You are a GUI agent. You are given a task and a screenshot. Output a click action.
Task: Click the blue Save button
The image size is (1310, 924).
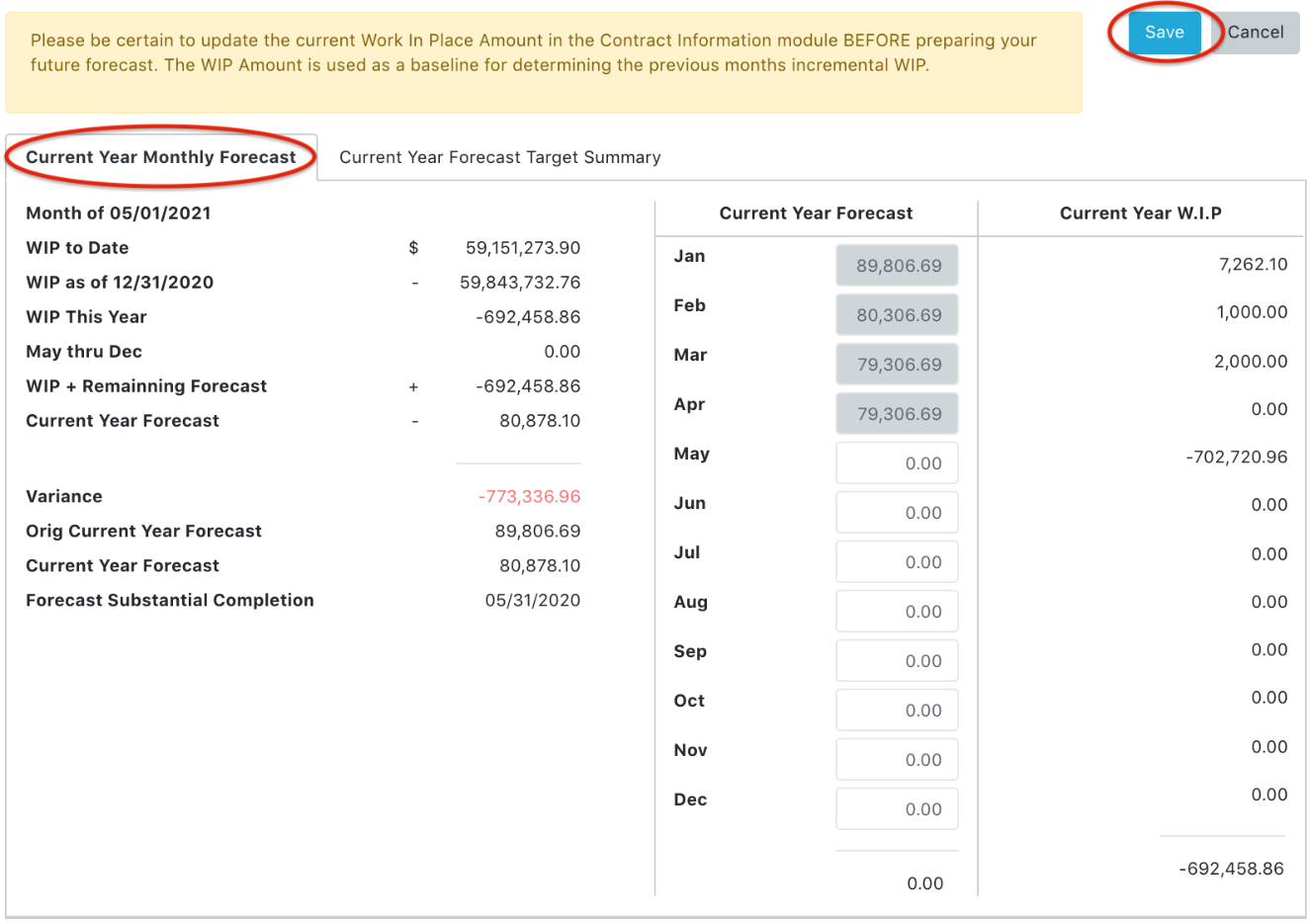[1164, 33]
